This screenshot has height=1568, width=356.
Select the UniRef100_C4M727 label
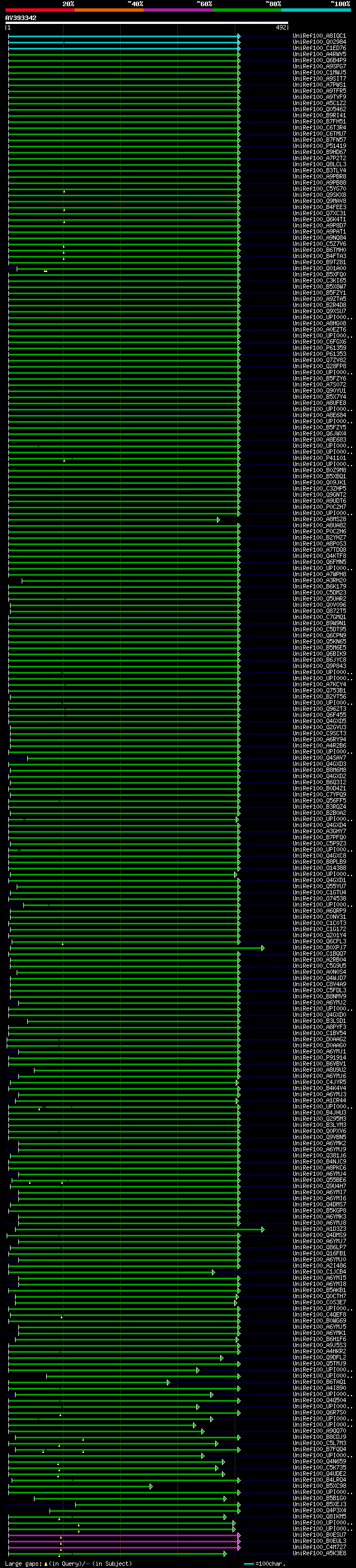coord(319,1546)
